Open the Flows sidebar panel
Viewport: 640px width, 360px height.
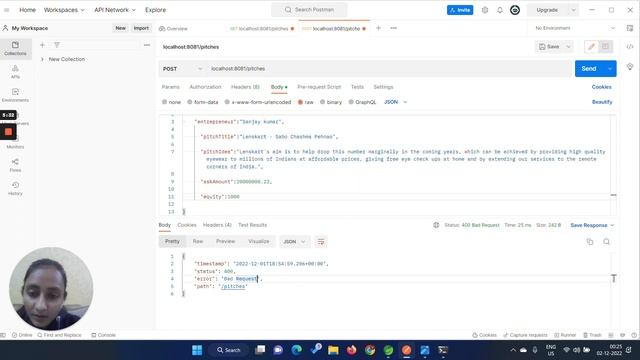[16, 165]
